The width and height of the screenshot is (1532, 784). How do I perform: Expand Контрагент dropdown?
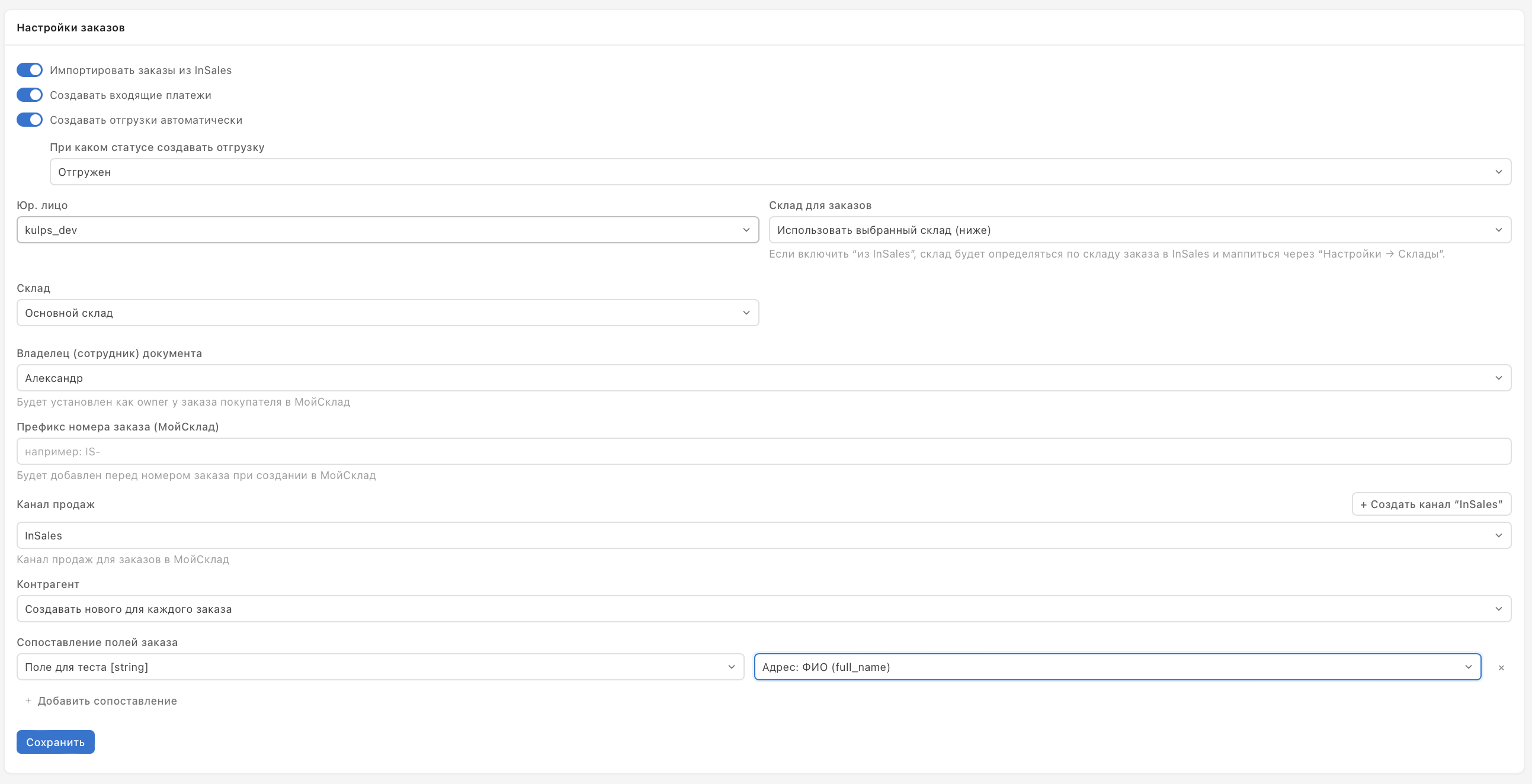click(x=763, y=609)
